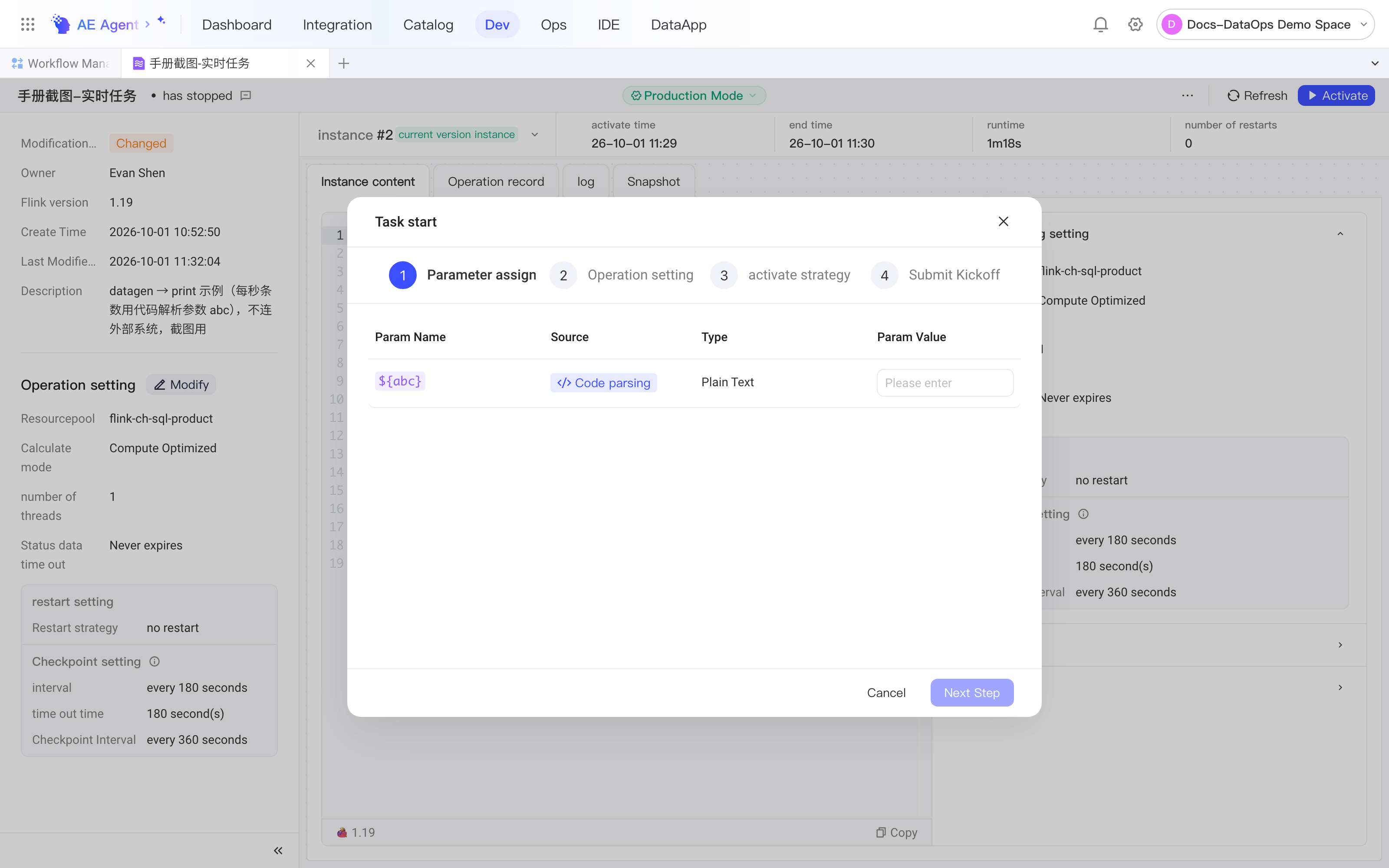This screenshot has height=868, width=1389.
Task: Go to the Catalog menu
Action: click(428, 25)
